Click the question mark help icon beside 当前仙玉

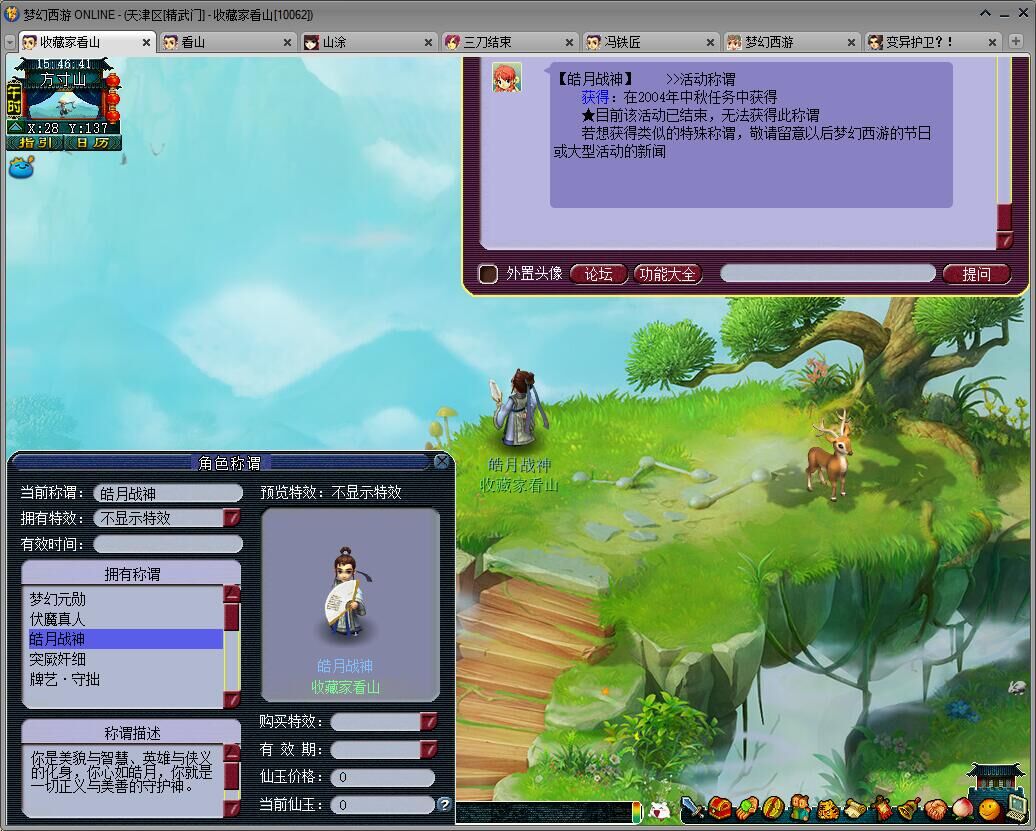tap(445, 804)
